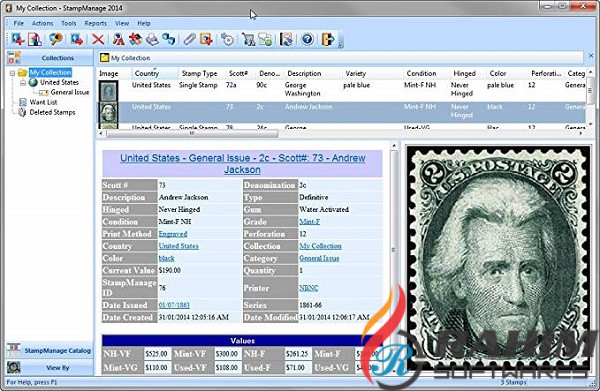
Task: Click the paperclip attachment icon
Action: [x=189, y=39]
